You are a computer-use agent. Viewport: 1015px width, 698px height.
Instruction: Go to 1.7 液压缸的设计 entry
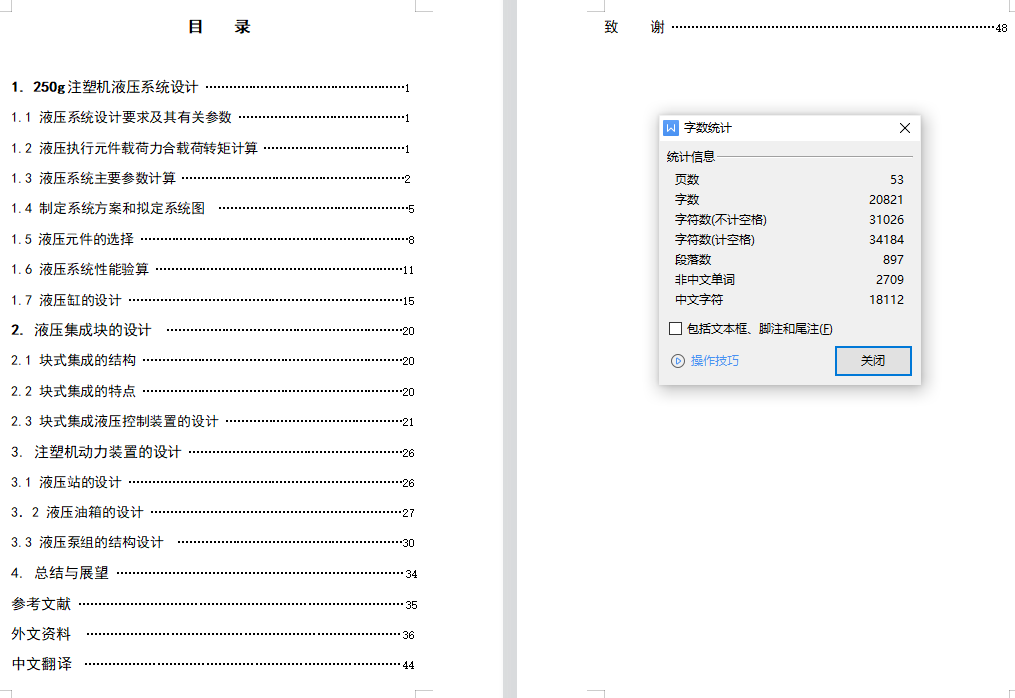pyautogui.click(x=66, y=300)
